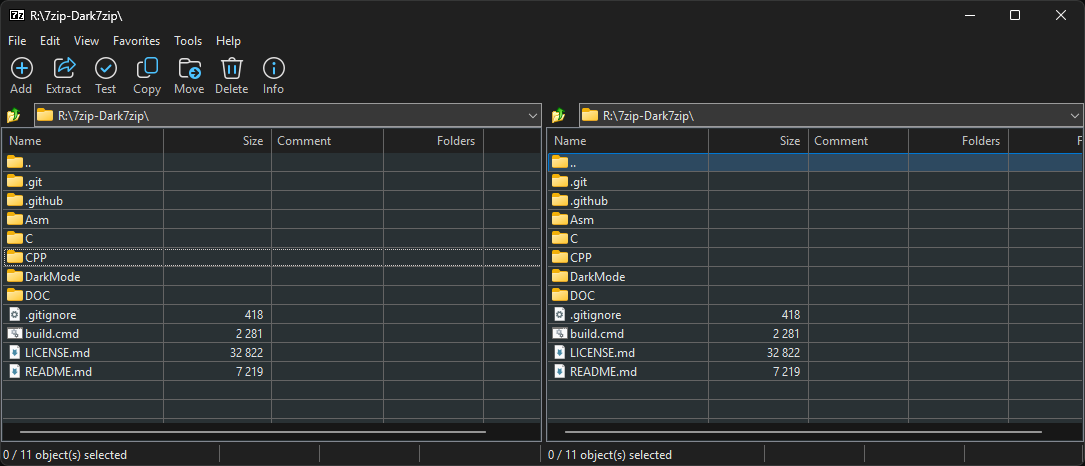Select DOC folder name in right panel
The width and height of the screenshot is (1085, 466).
pos(583,295)
